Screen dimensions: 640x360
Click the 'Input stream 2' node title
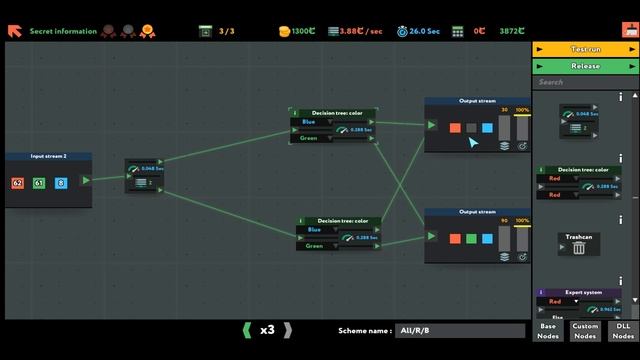click(49, 156)
